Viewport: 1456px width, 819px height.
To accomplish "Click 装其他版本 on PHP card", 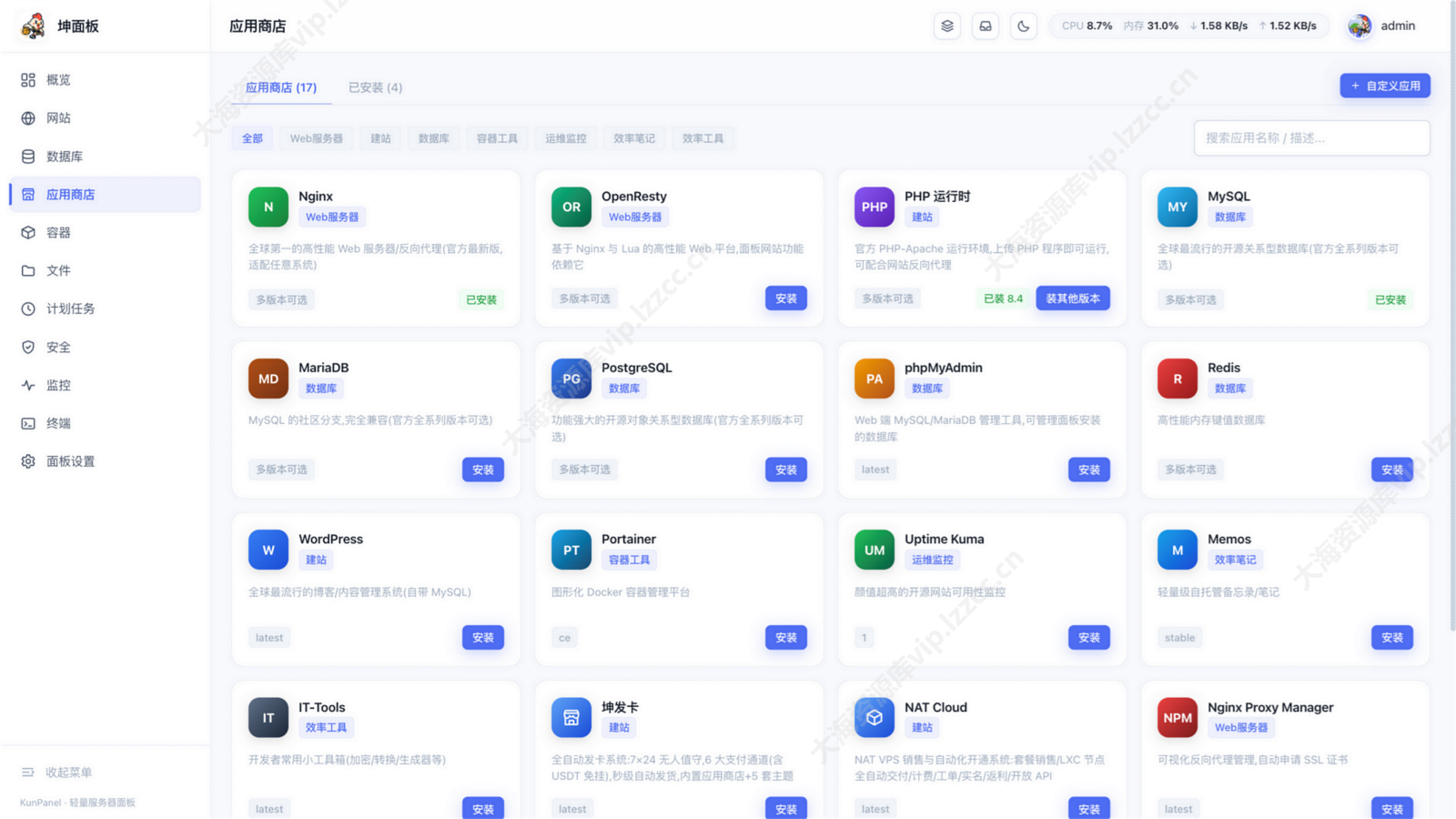I will (x=1073, y=298).
